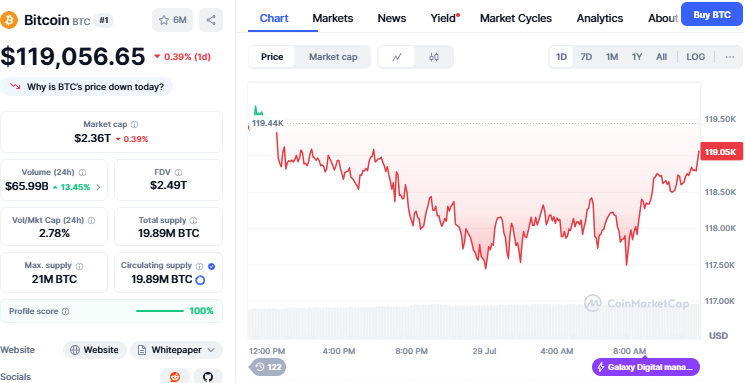745x383 pixels.
Task: Switch to the line chart icon
Action: point(397,57)
